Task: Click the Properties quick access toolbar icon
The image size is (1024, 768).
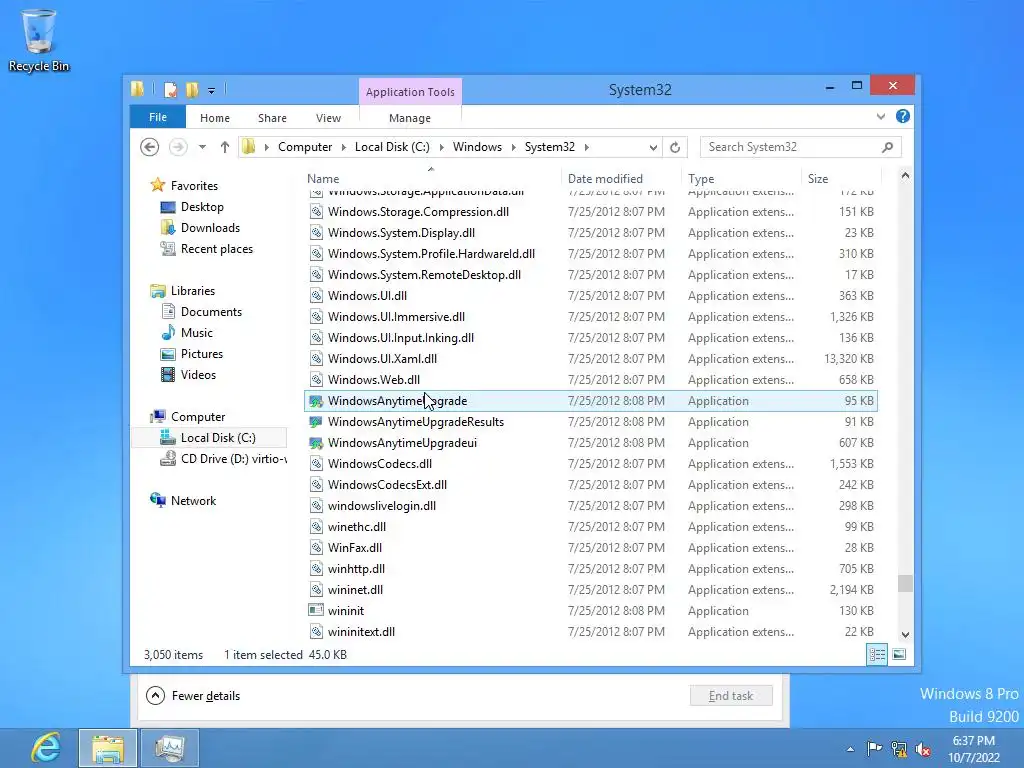Action: tap(170, 89)
